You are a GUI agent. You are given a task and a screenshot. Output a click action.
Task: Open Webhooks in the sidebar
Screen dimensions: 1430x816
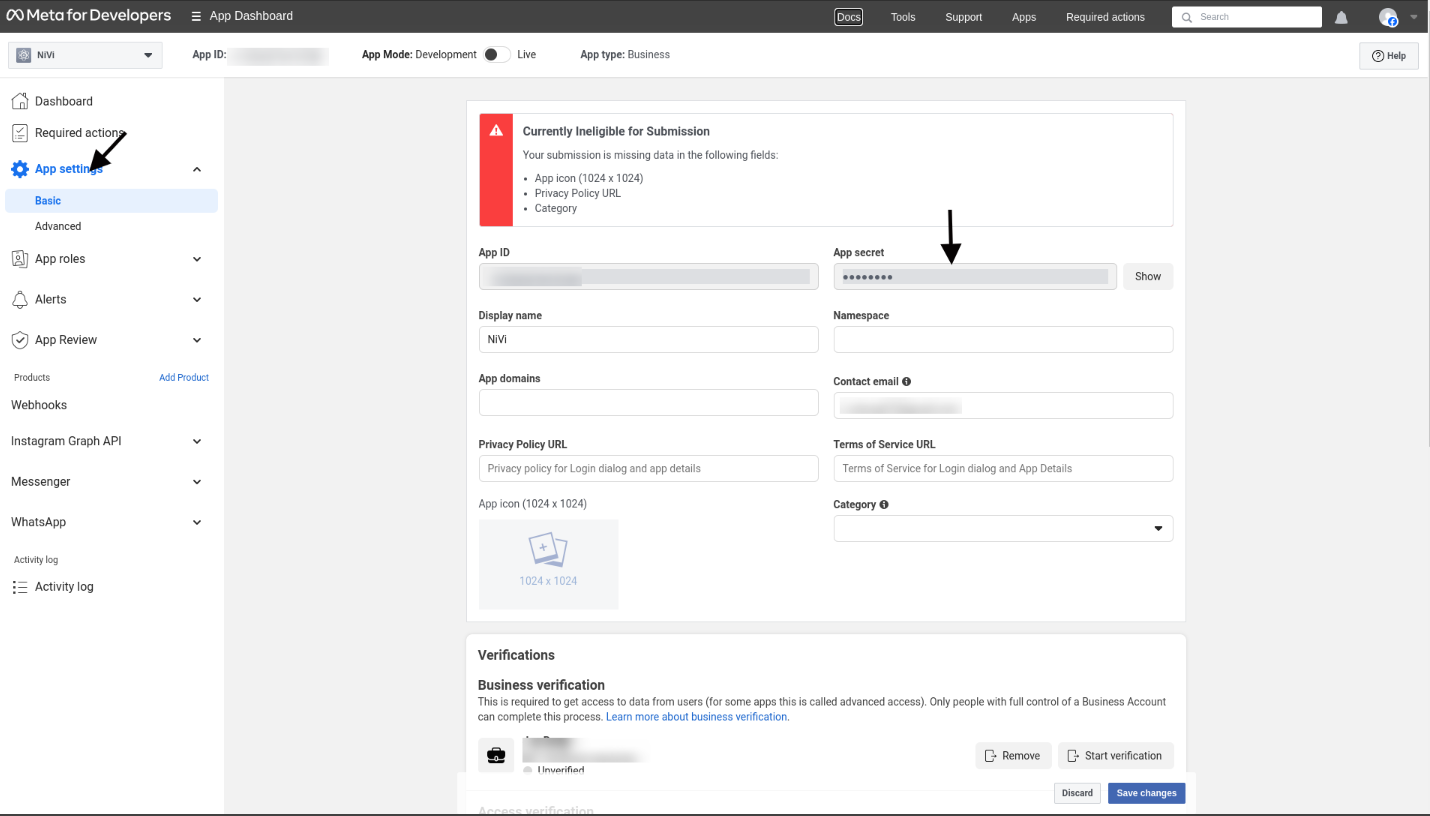coord(39,405)
